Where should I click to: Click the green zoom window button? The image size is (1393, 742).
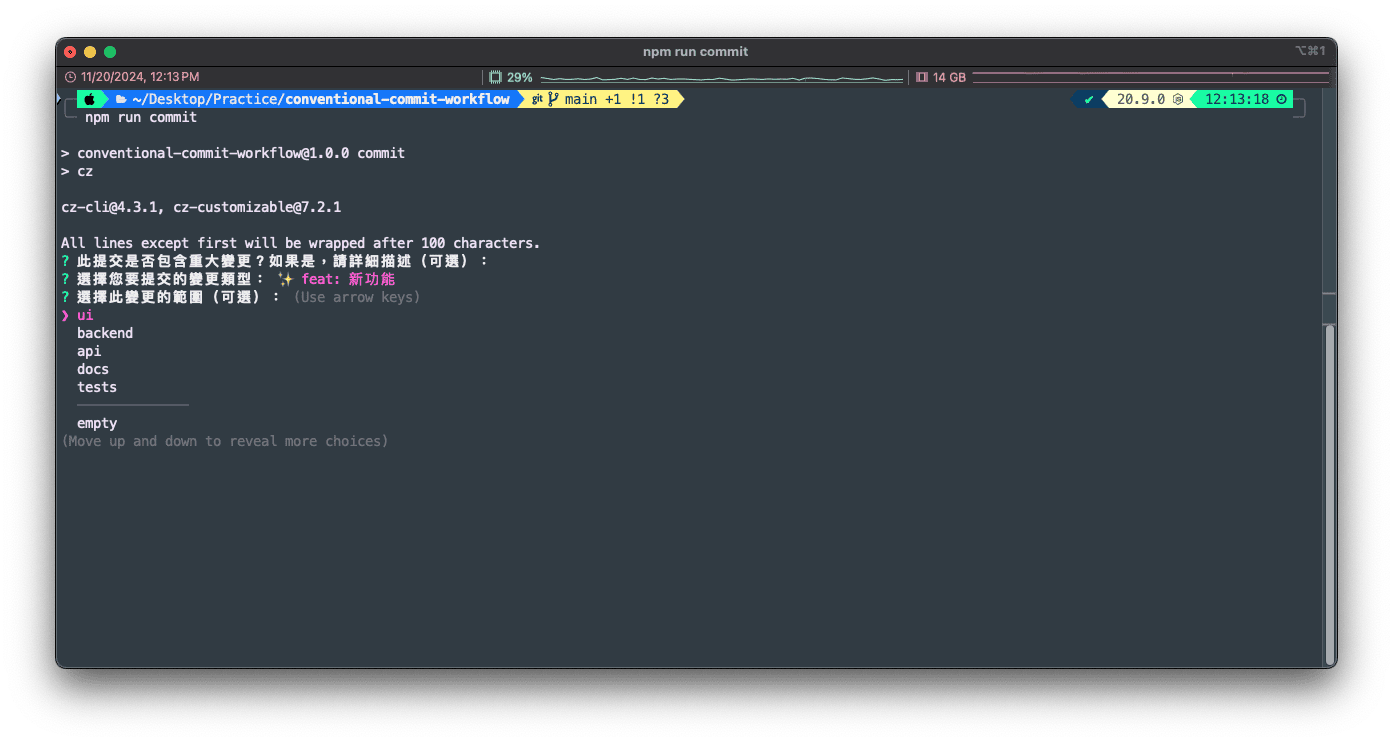pyautogui.click(x=110, y=52)
